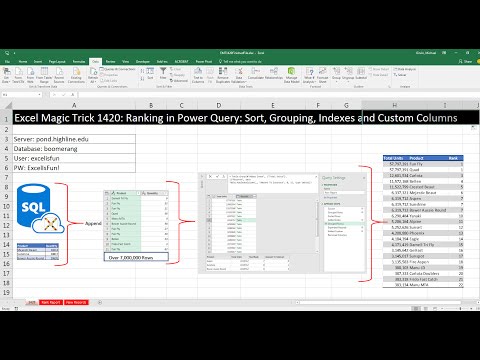480x360 pixels.
Task: Switch to New Records sheet tab
Action: tap(76, 302)
